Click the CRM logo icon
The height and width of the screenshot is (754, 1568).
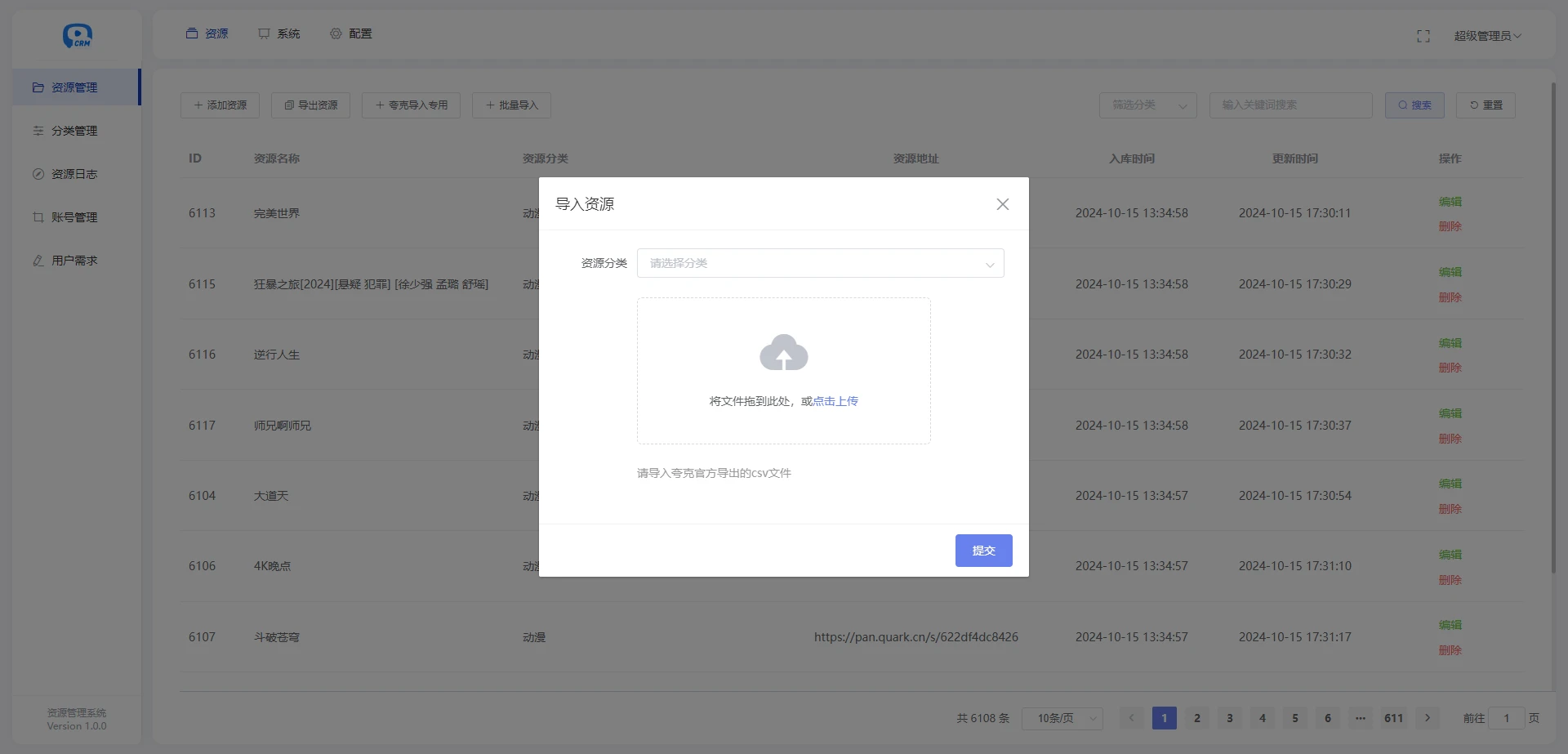click(78, 35)
